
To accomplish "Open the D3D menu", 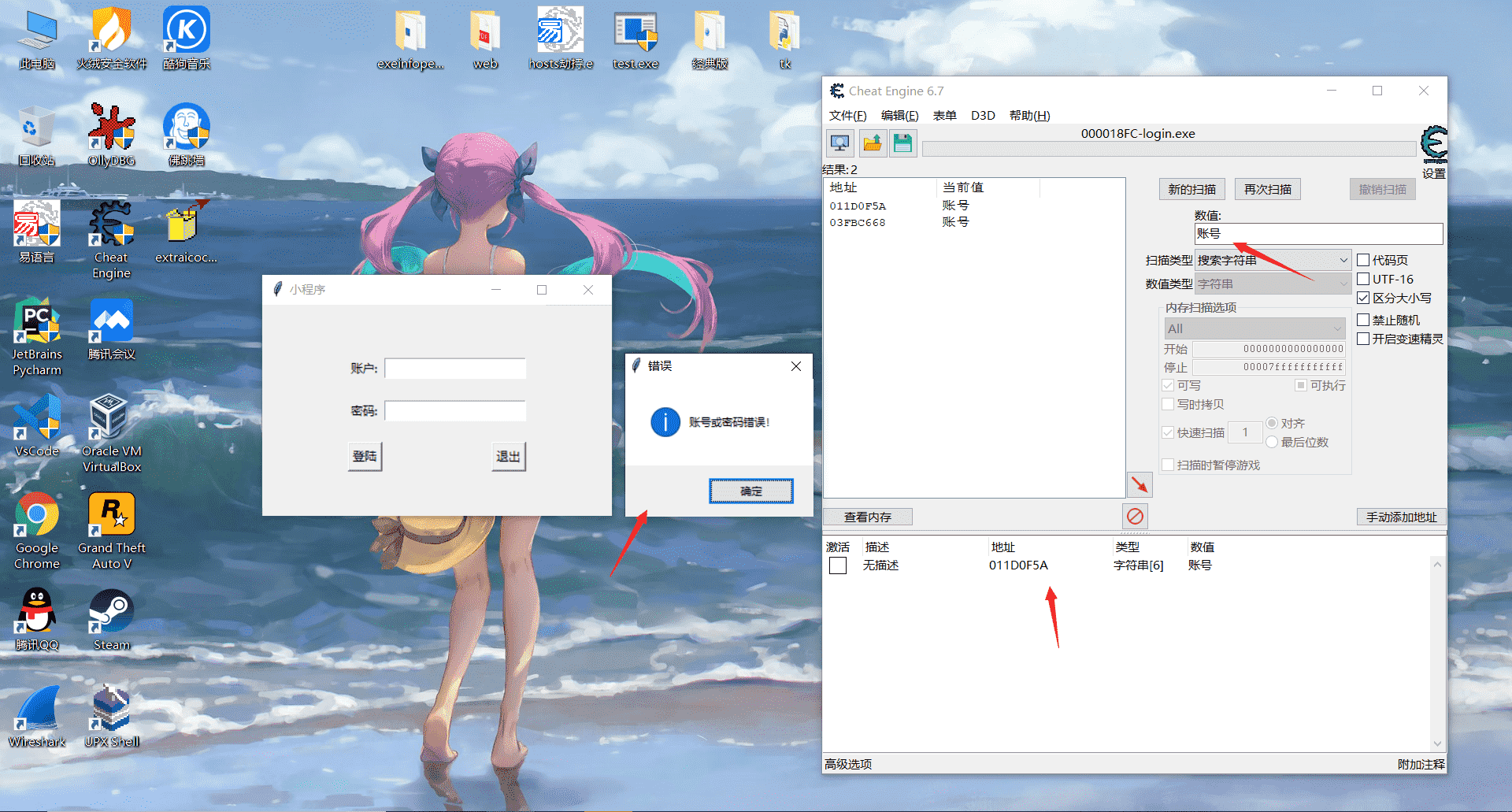I will 983,116.
